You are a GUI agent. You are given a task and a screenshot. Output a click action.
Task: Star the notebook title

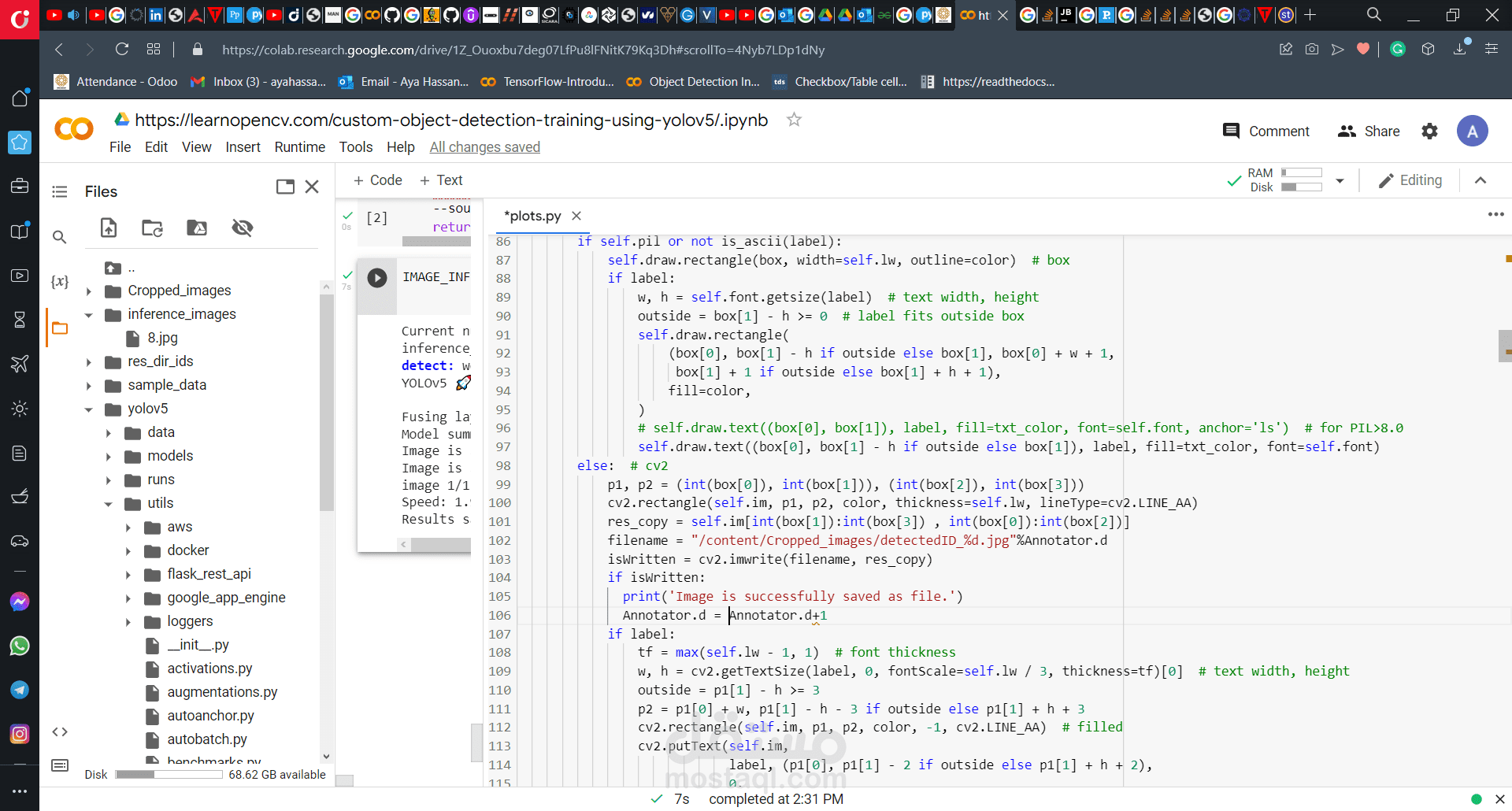pyautogui.click(x=794, y=120)
